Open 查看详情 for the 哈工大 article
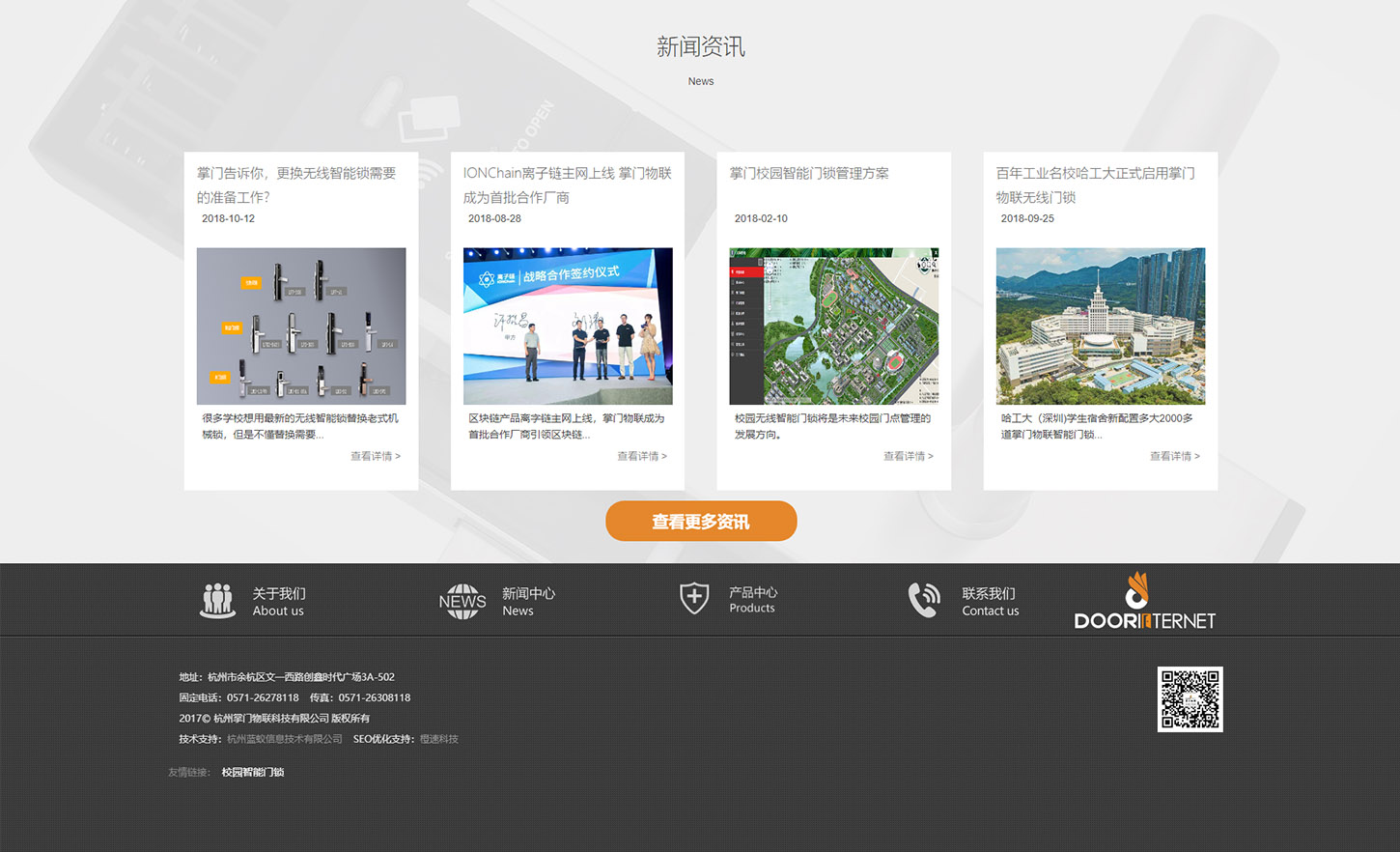Screen dimensions: 1400x852 click(x=1175, y=456)
